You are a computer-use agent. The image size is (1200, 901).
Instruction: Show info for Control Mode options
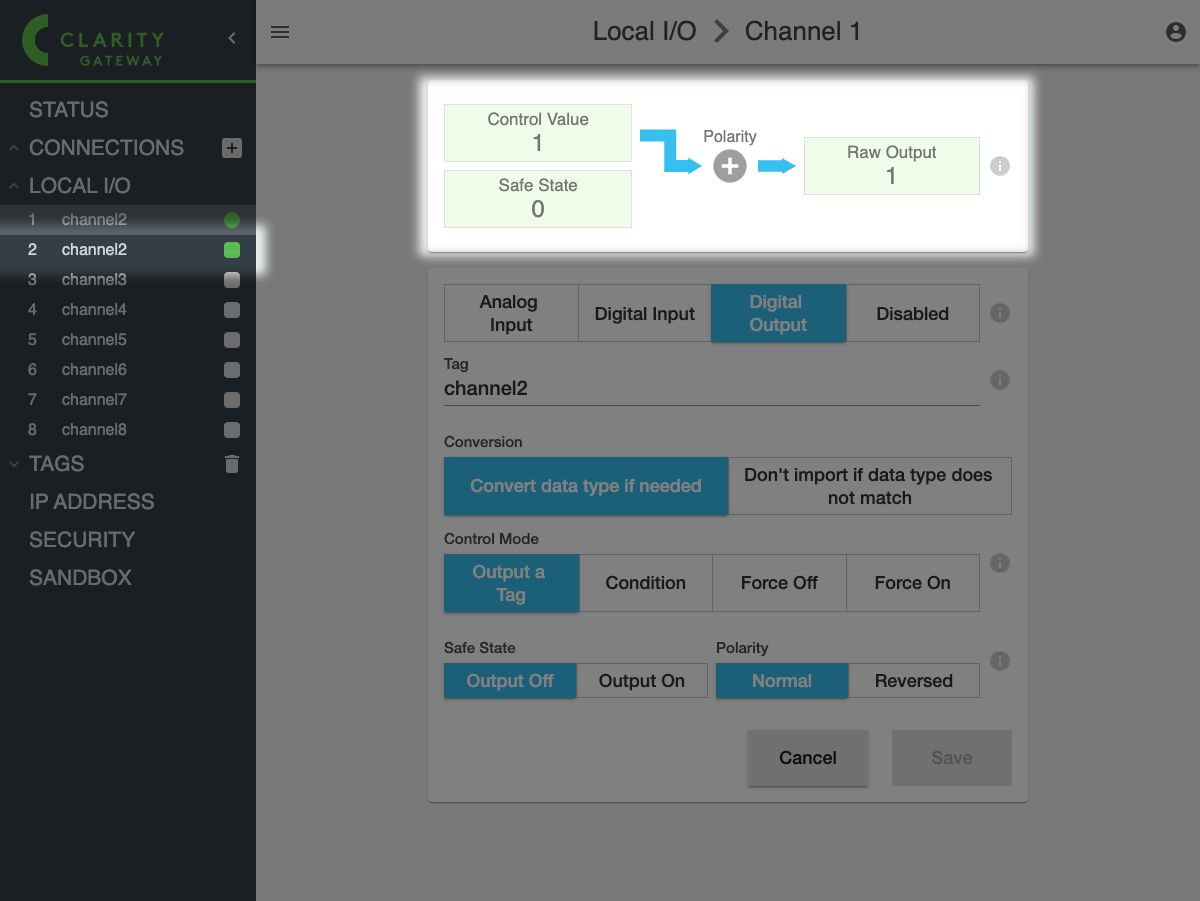tap(999, 563)
